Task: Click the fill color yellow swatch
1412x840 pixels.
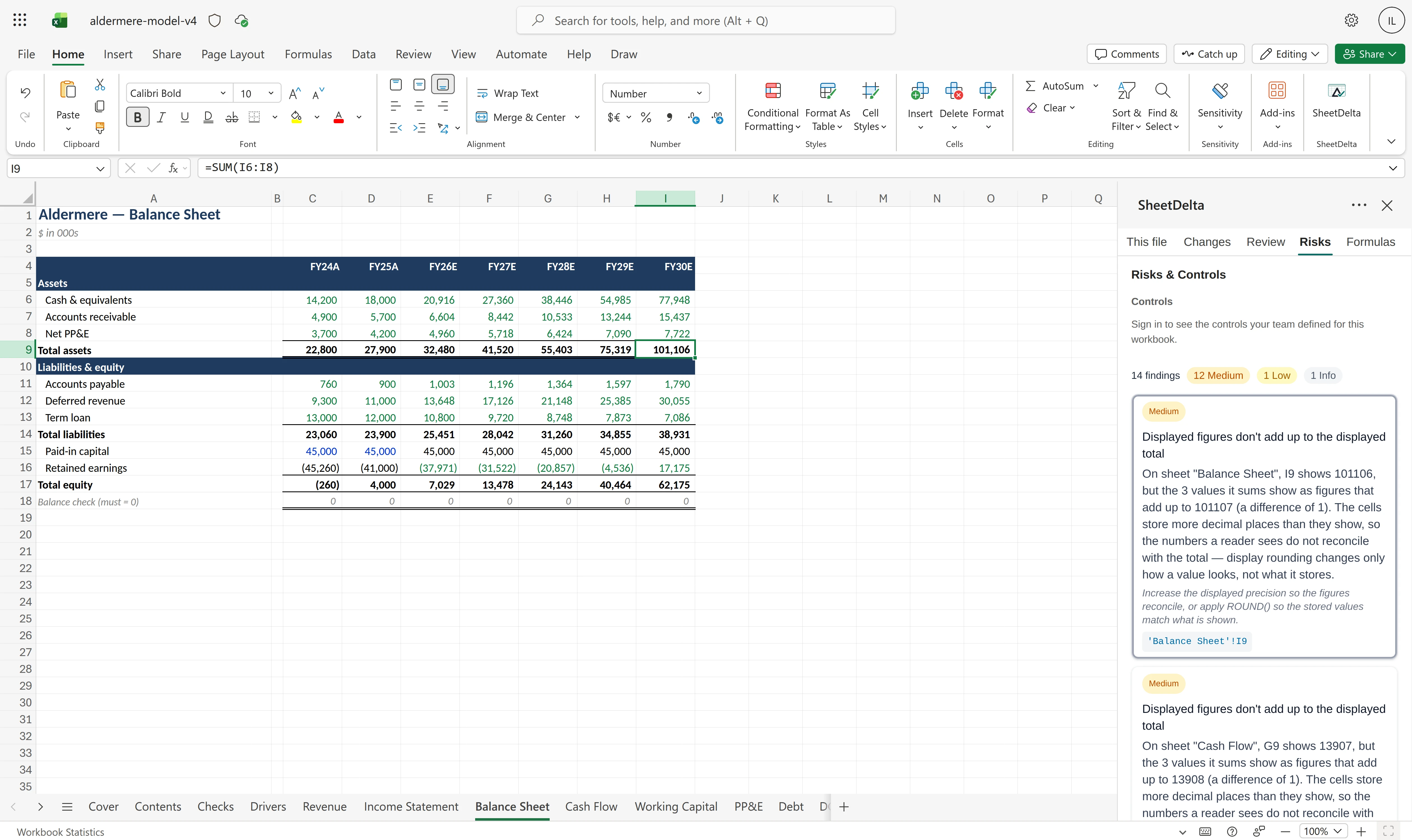Action: (x=296, y=118)
